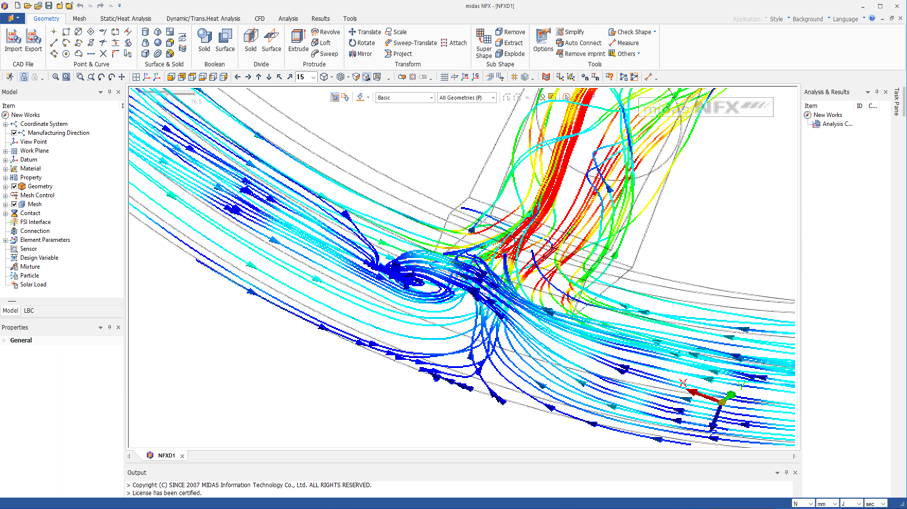Expand the General properties section
This screenshot has width=907, height=509.
coord(4,341)
